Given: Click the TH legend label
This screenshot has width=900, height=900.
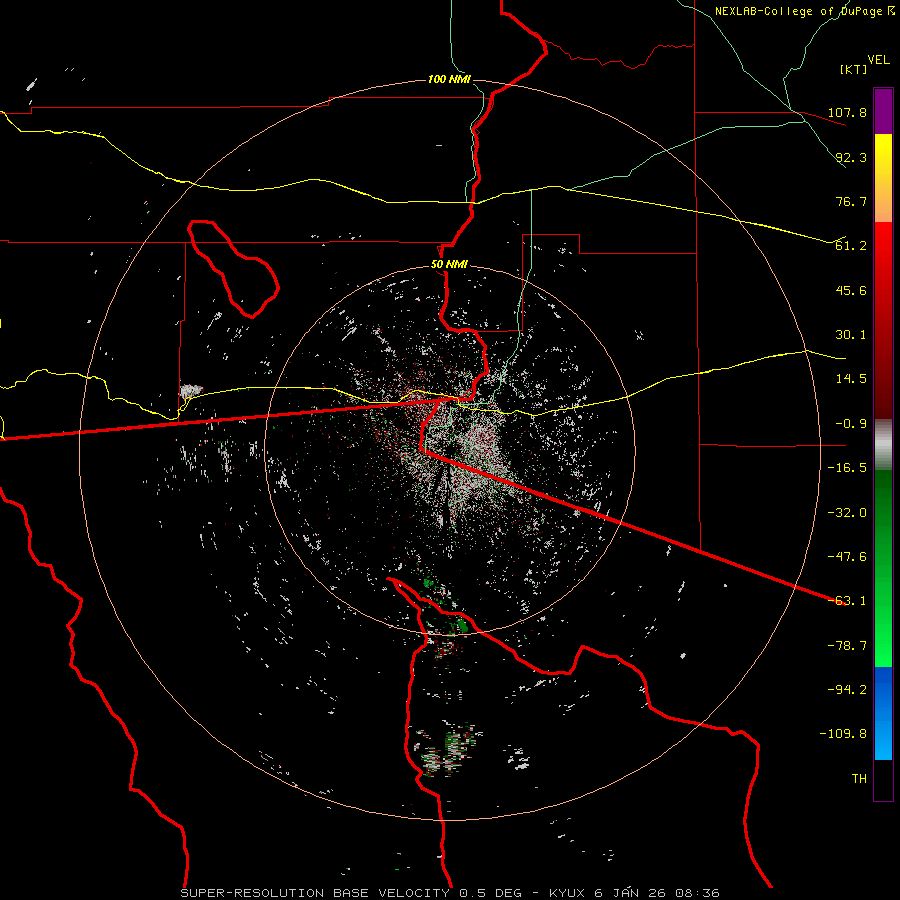Looking at the screenshot, I should (859, 779).
